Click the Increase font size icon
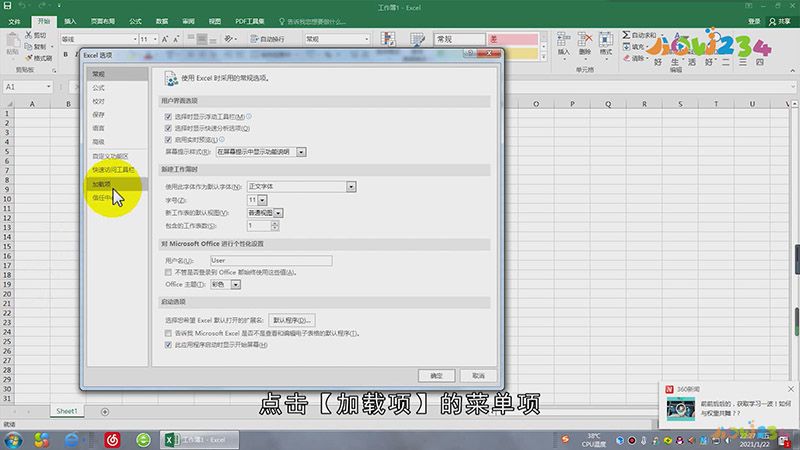Viewport: 800px width, 450px height. 165,39
